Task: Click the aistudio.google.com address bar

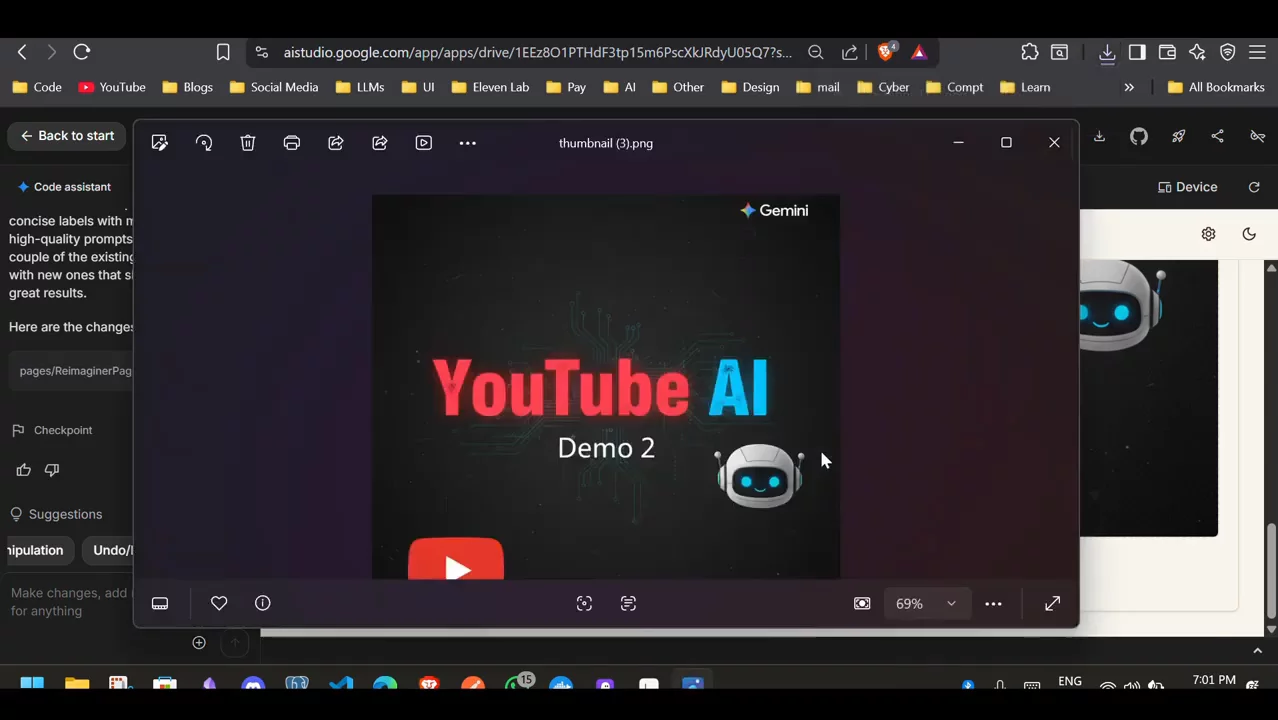Action: [x=537, y=52]
